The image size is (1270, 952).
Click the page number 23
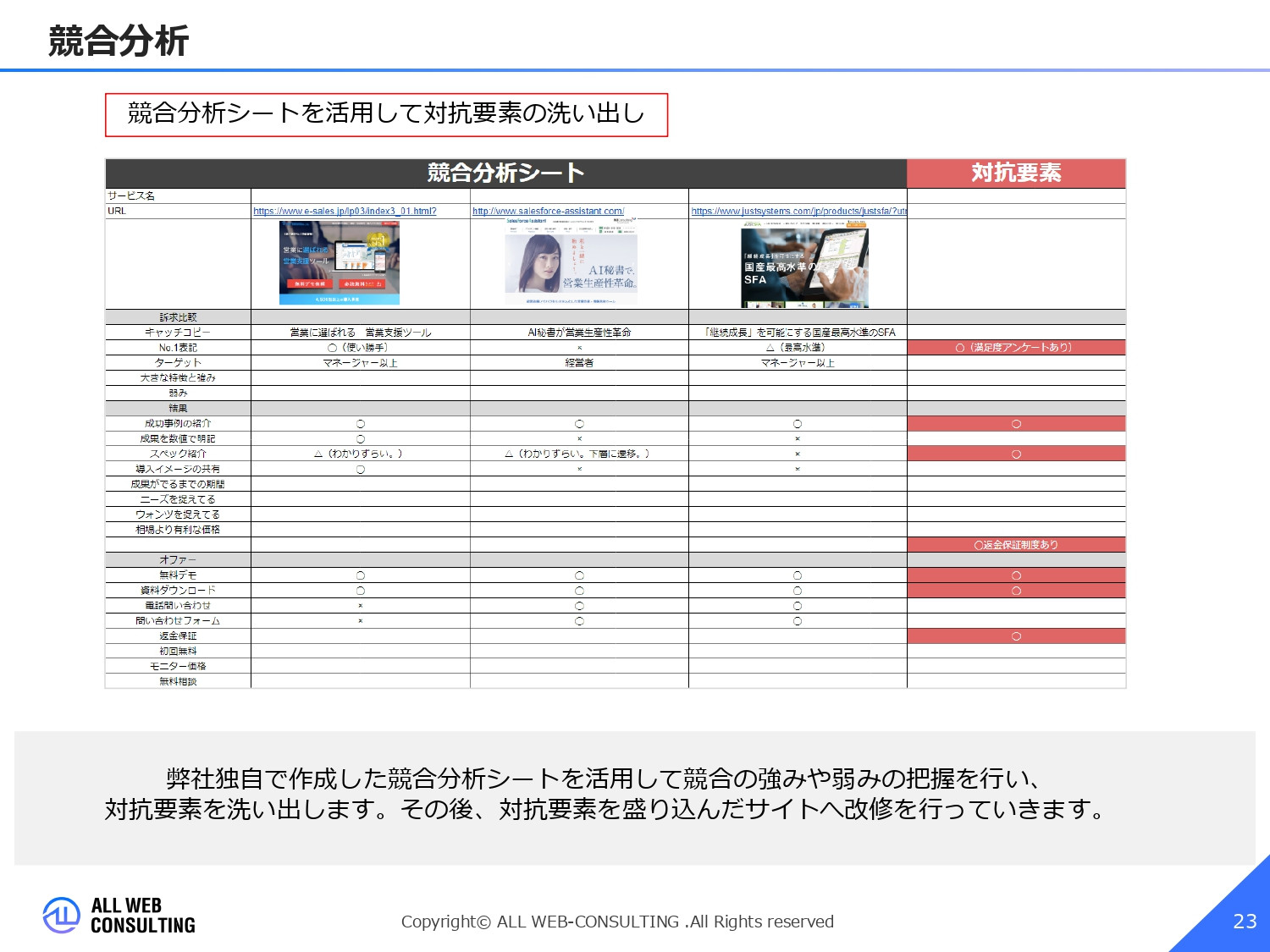pyautogui.click(x=1243, y=921)
